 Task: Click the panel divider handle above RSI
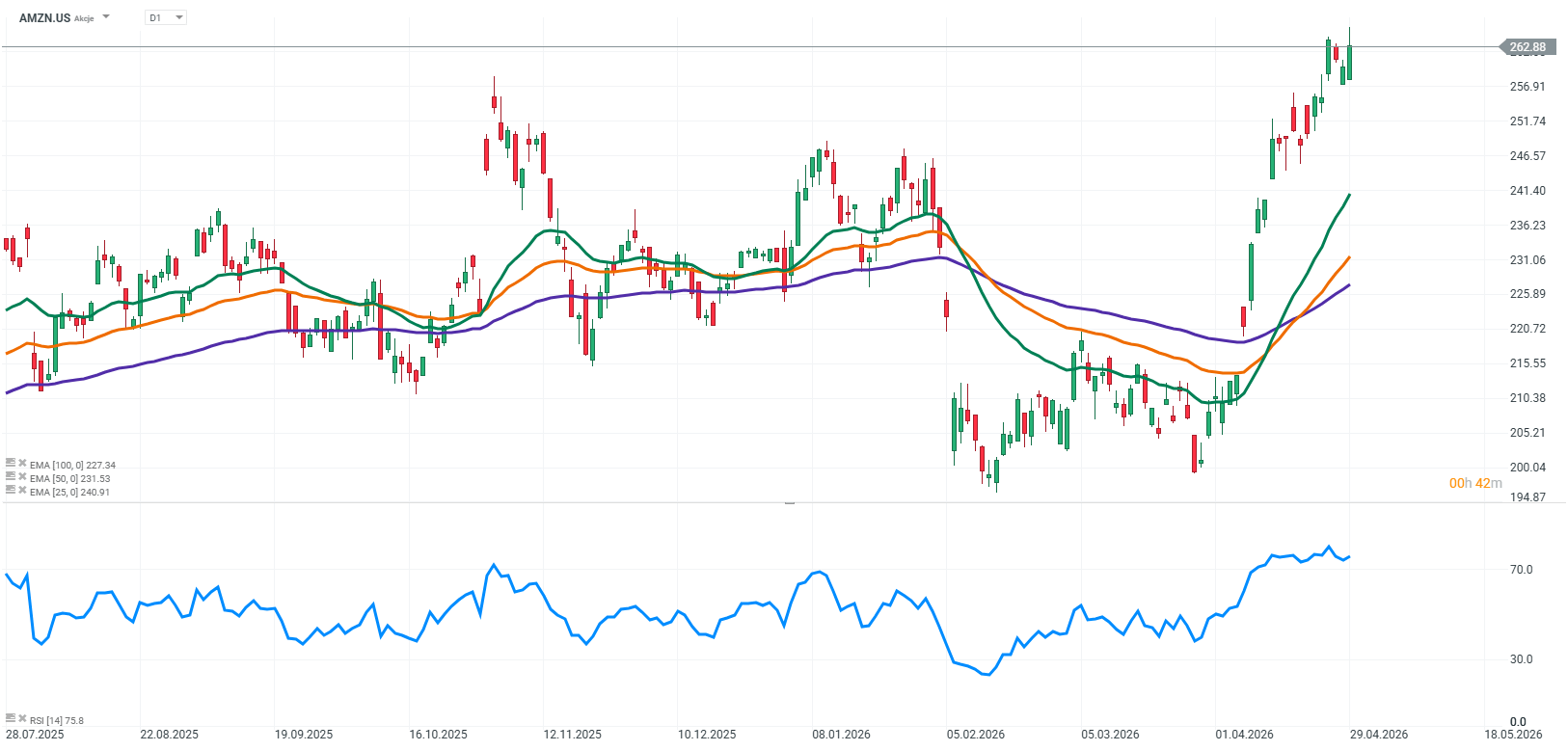point(790,502)
